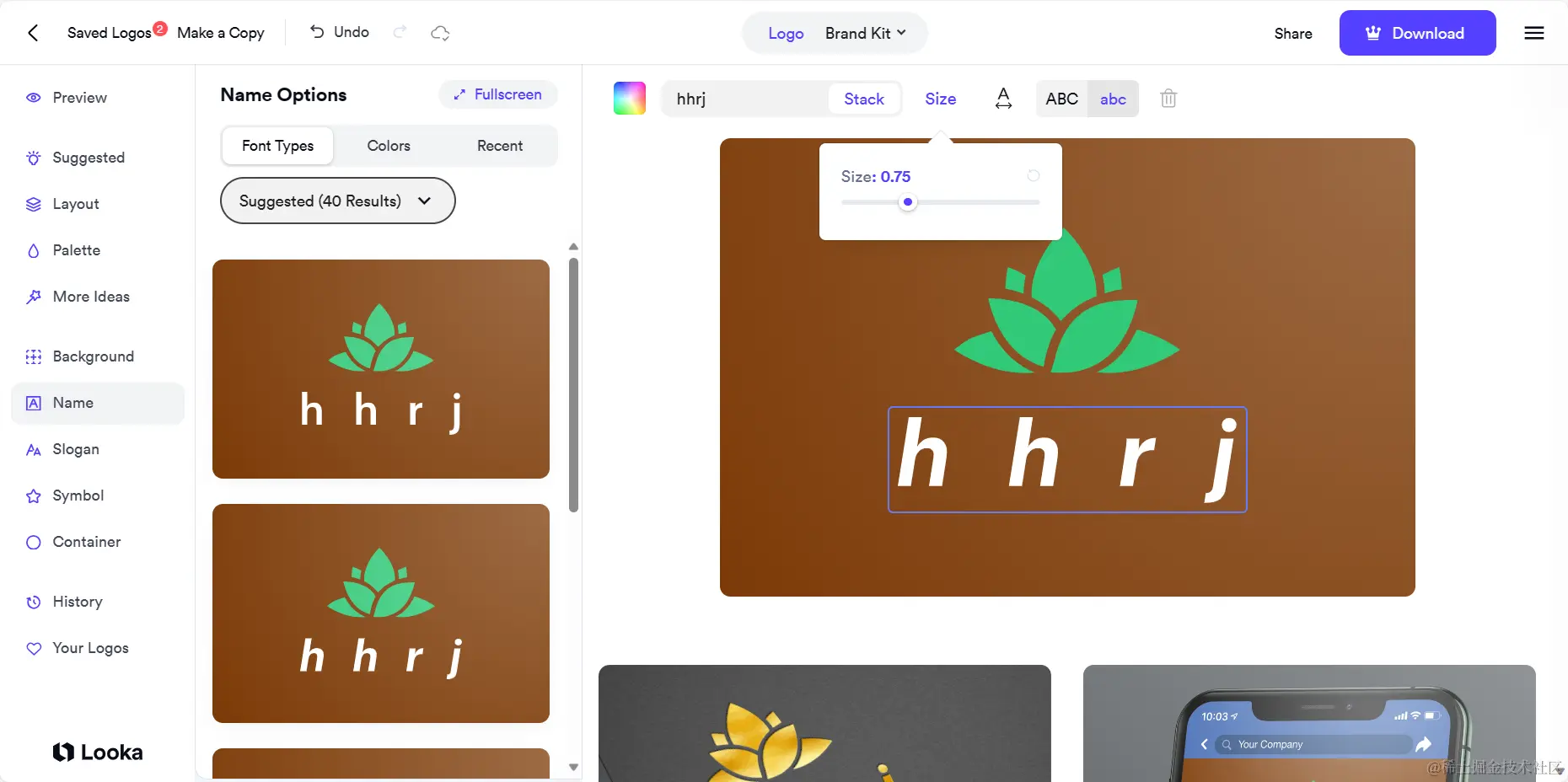Click the hhrj name input field
The image size is (1568, 782).
click(746, 99)
